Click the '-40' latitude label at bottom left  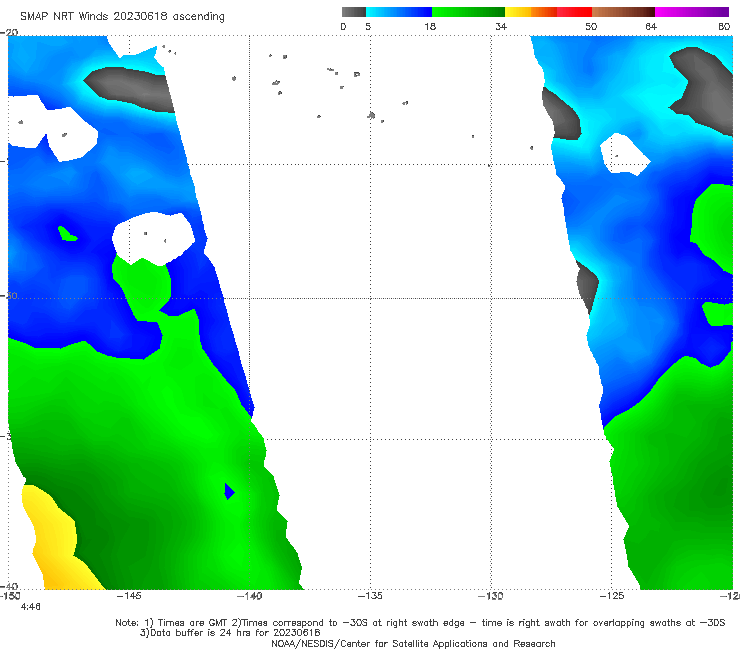(9, 586)
